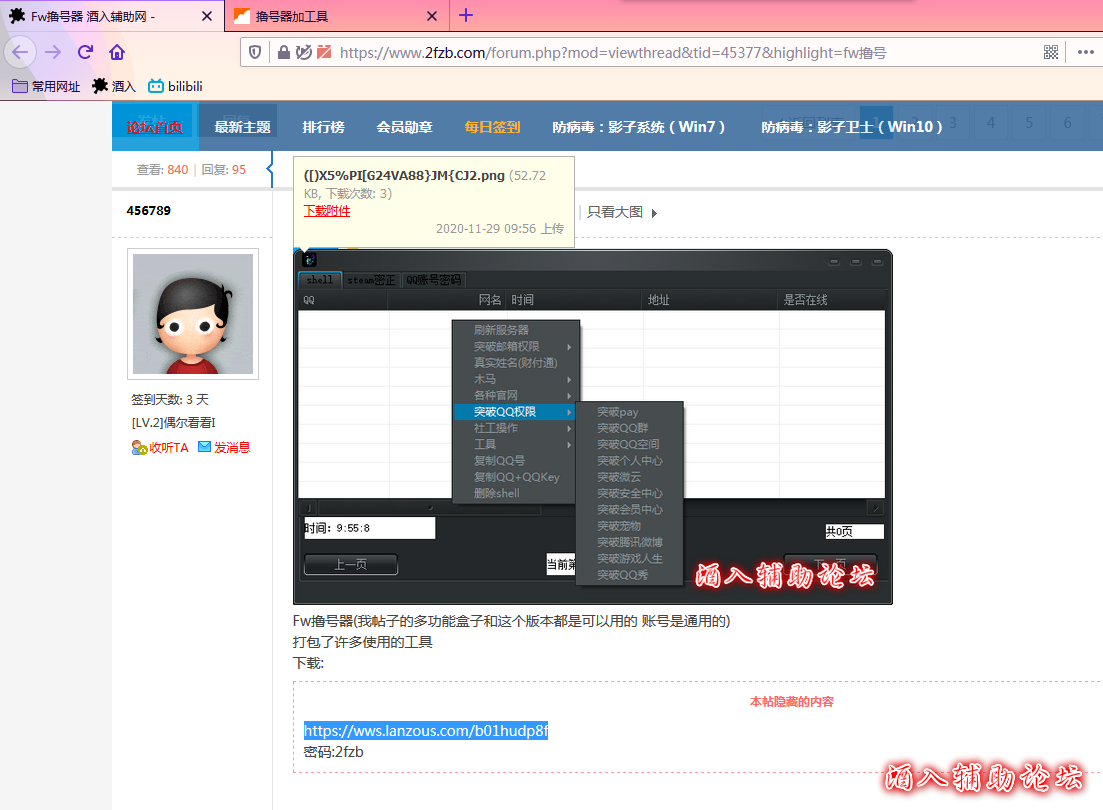Select the Fw撸号器 酒入辅助网 tab
This screenshot has width=1103, height=810.
tap(113, 16)
